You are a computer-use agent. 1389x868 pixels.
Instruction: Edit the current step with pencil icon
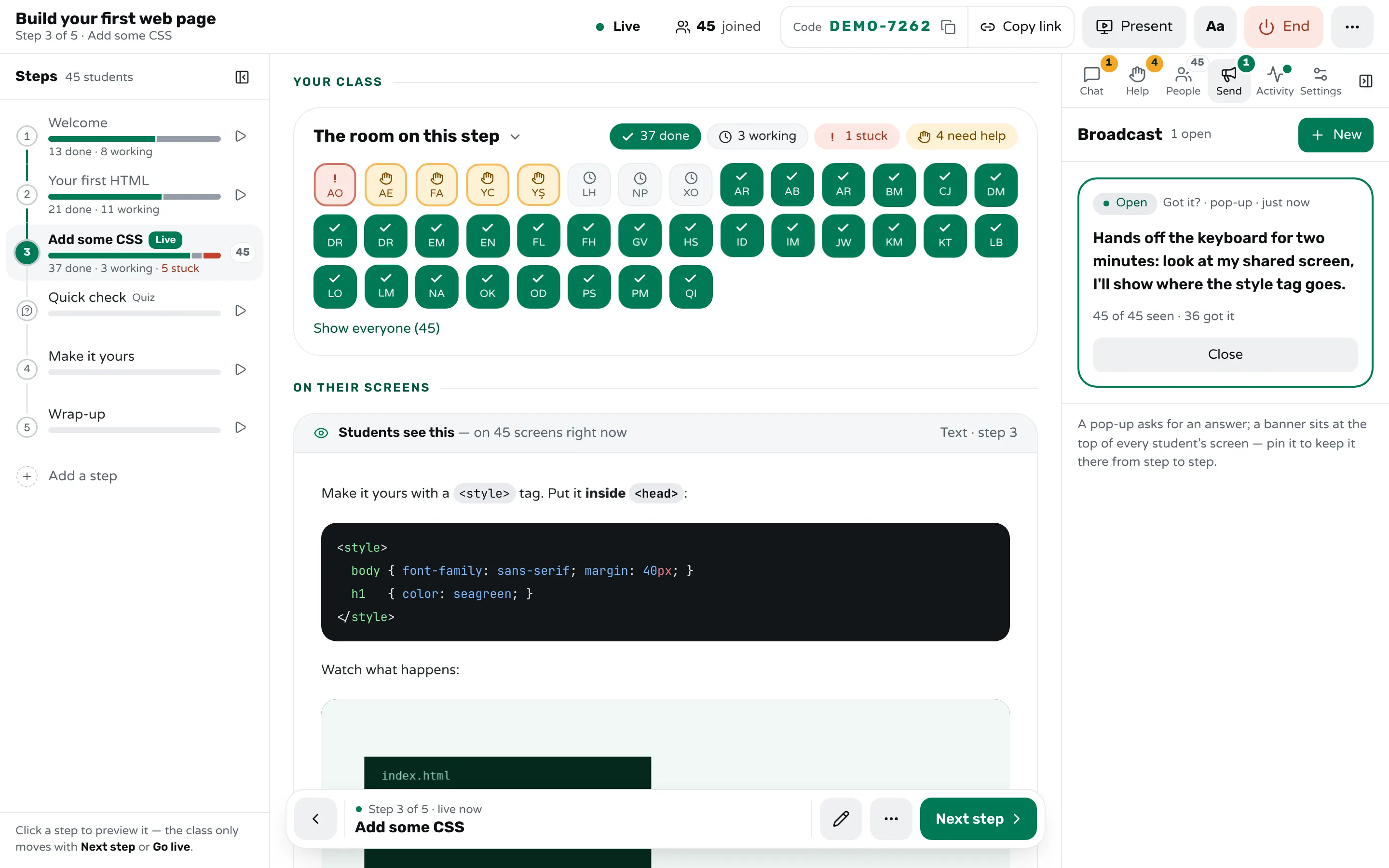(841, 819)
